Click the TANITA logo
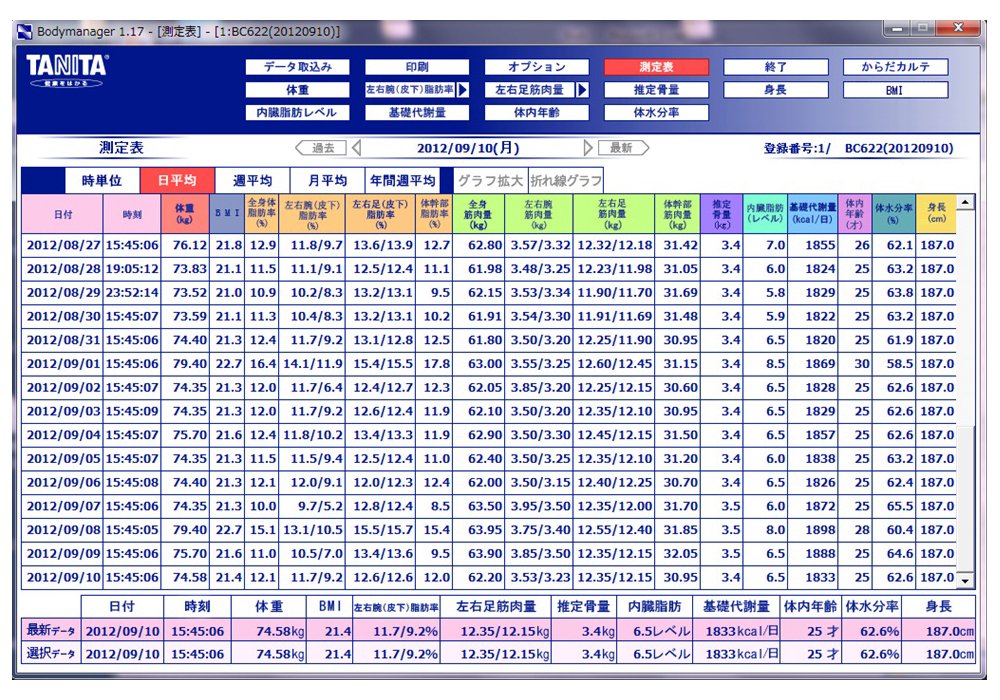This screenshot has height=700, width=1000. click(x=67, y=71)
